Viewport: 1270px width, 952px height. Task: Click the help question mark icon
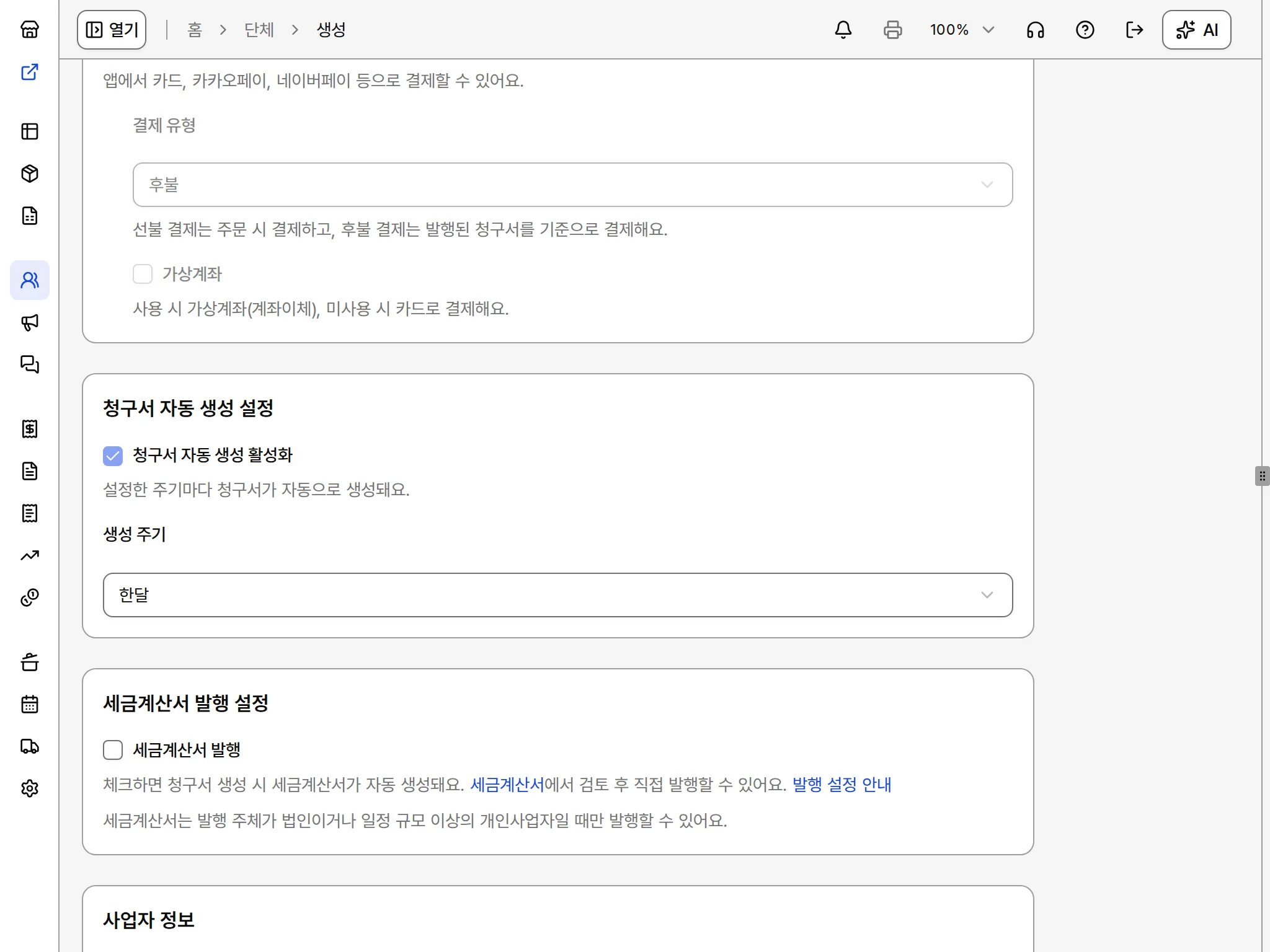[x=1085, y=30]
